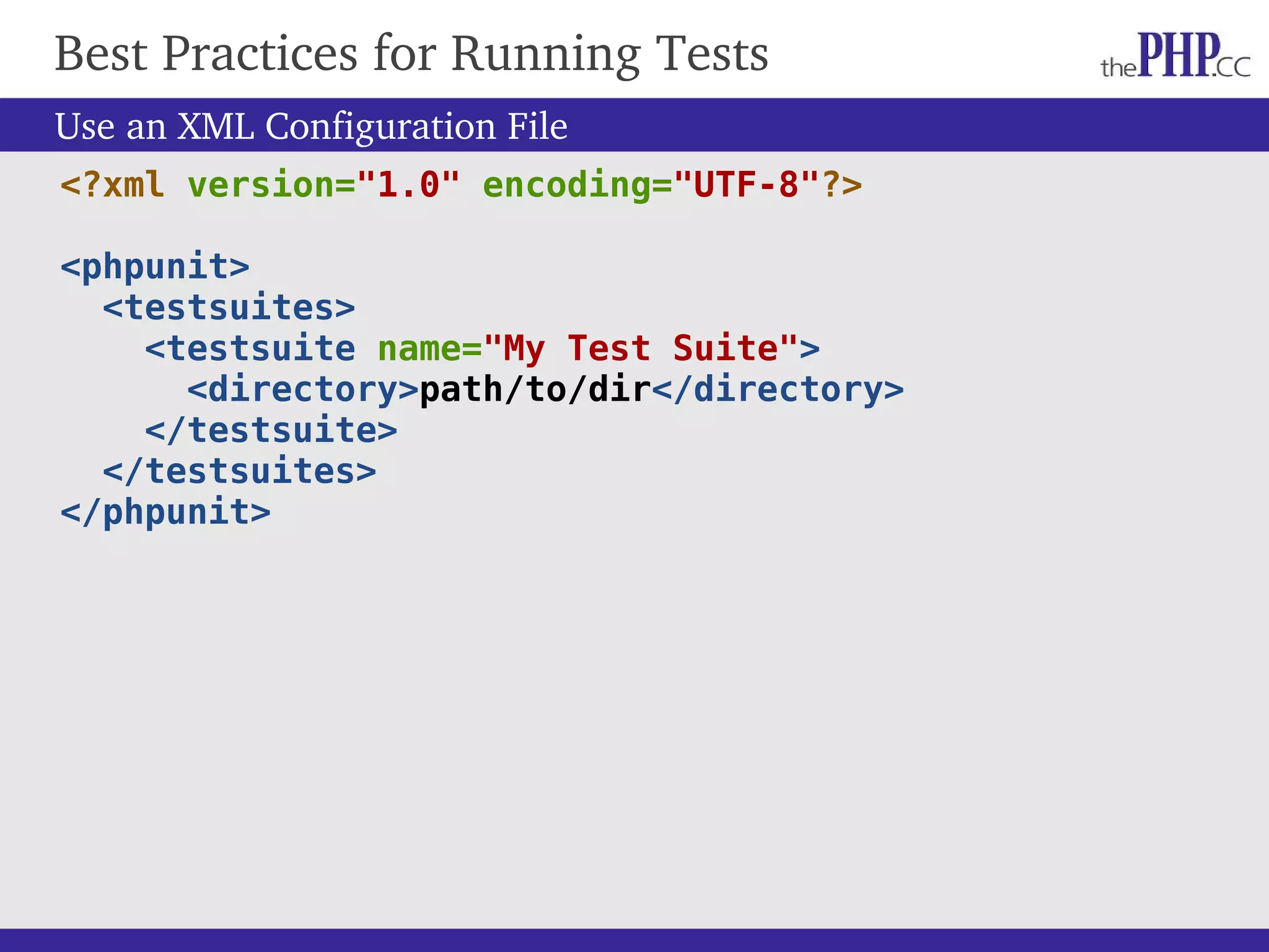Click the closing directory tag
The image size is (1269, 952).
(778, 389)
